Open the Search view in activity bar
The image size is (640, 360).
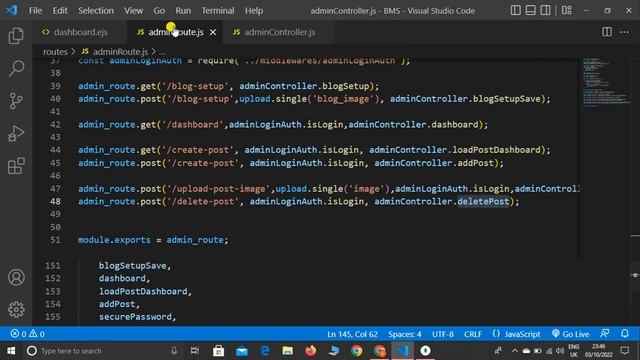click(x=16, y=68)
